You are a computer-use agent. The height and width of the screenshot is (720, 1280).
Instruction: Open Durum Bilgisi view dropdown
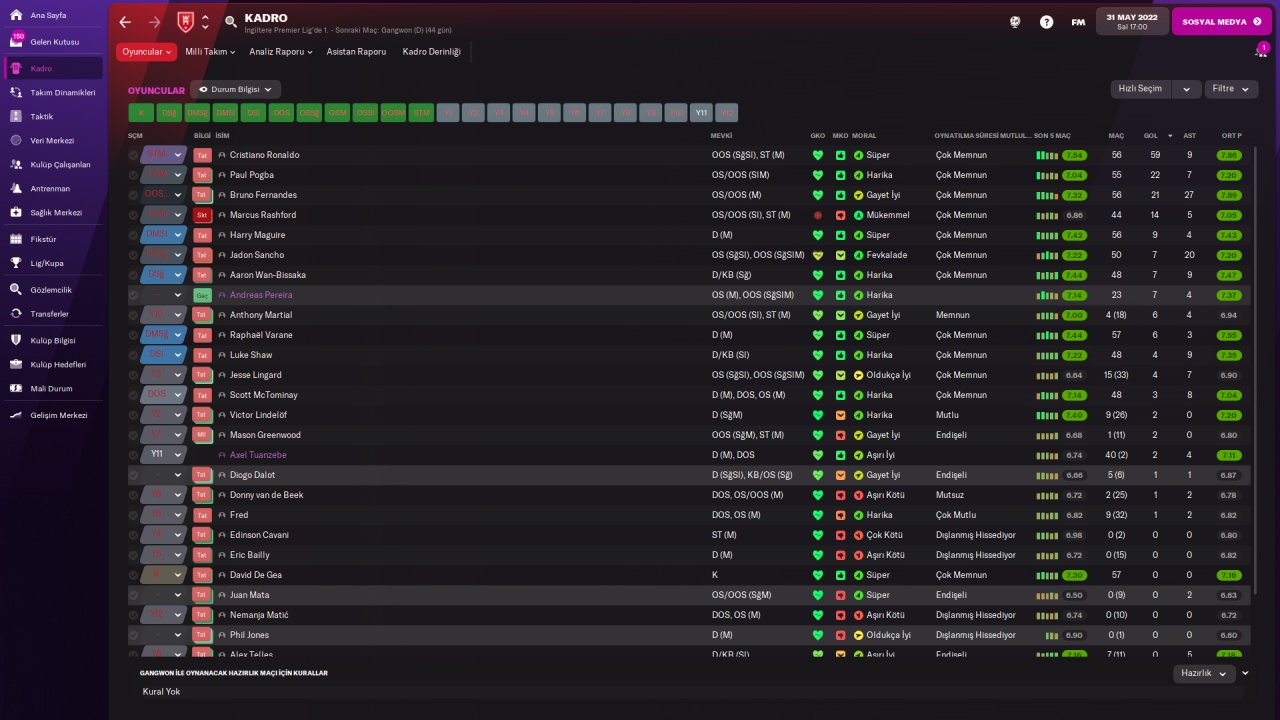tap(236, 89)
